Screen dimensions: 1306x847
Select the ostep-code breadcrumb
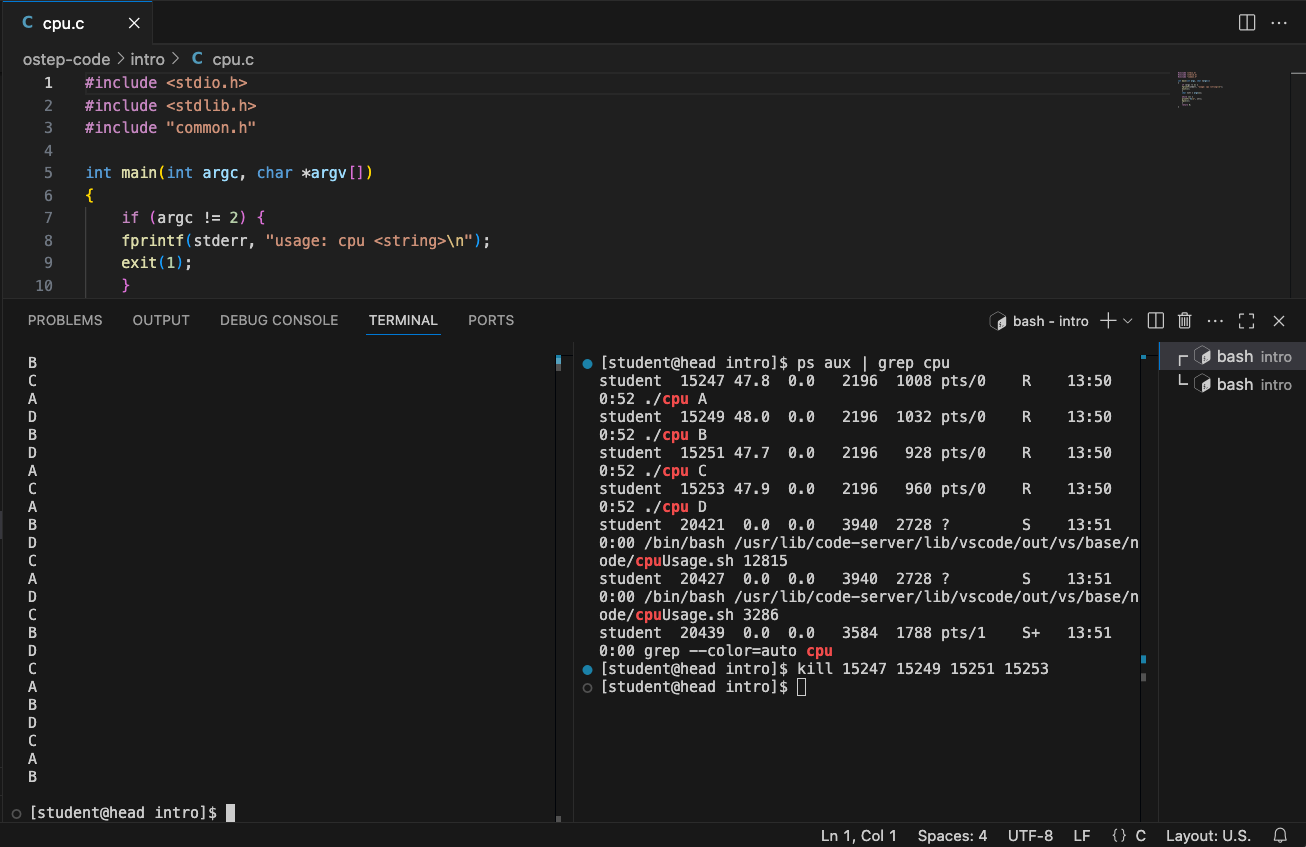pos(66,59)
